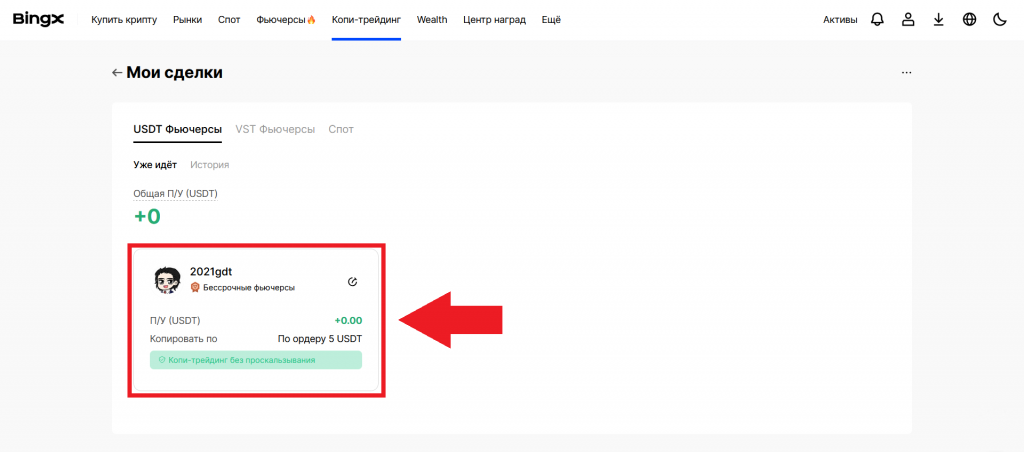Go back using the arrow beside Мои сделки
Screen dimensions: 1024x452
tap(117, 73)
